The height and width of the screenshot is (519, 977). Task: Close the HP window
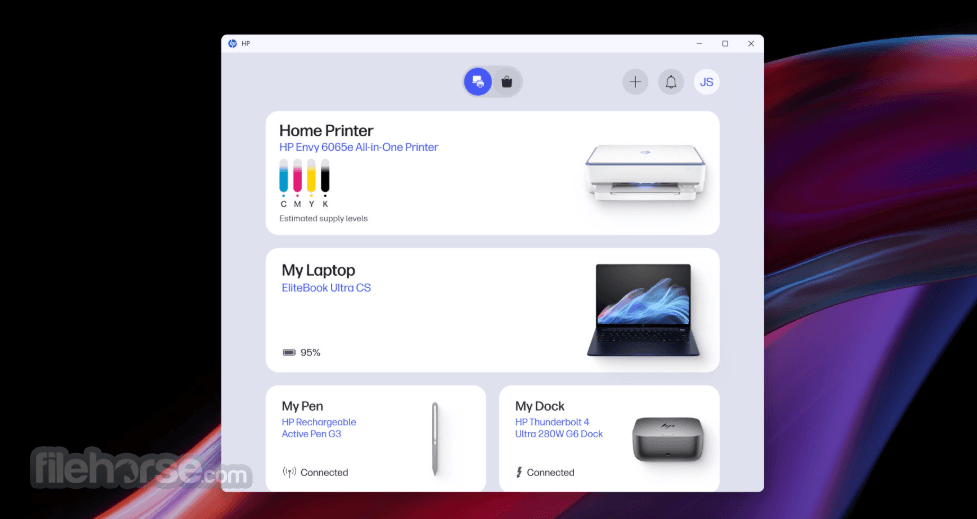tap(751, 44)
